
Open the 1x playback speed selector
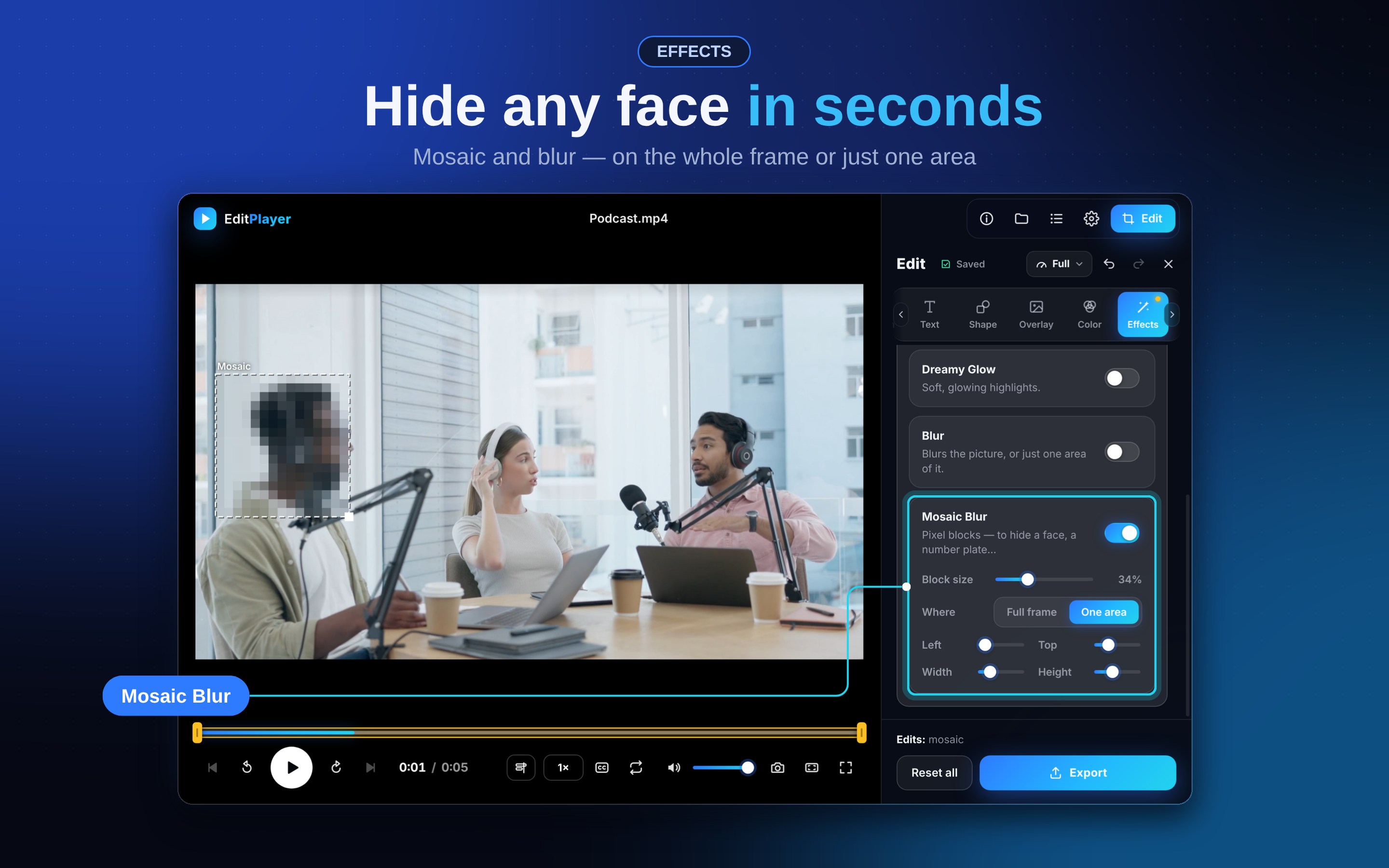(x=563, y=768)
